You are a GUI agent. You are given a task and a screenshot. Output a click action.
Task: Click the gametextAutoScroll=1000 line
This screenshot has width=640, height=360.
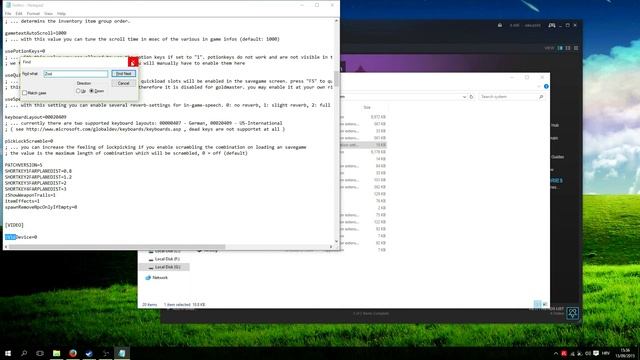click(x=36, y=33)
